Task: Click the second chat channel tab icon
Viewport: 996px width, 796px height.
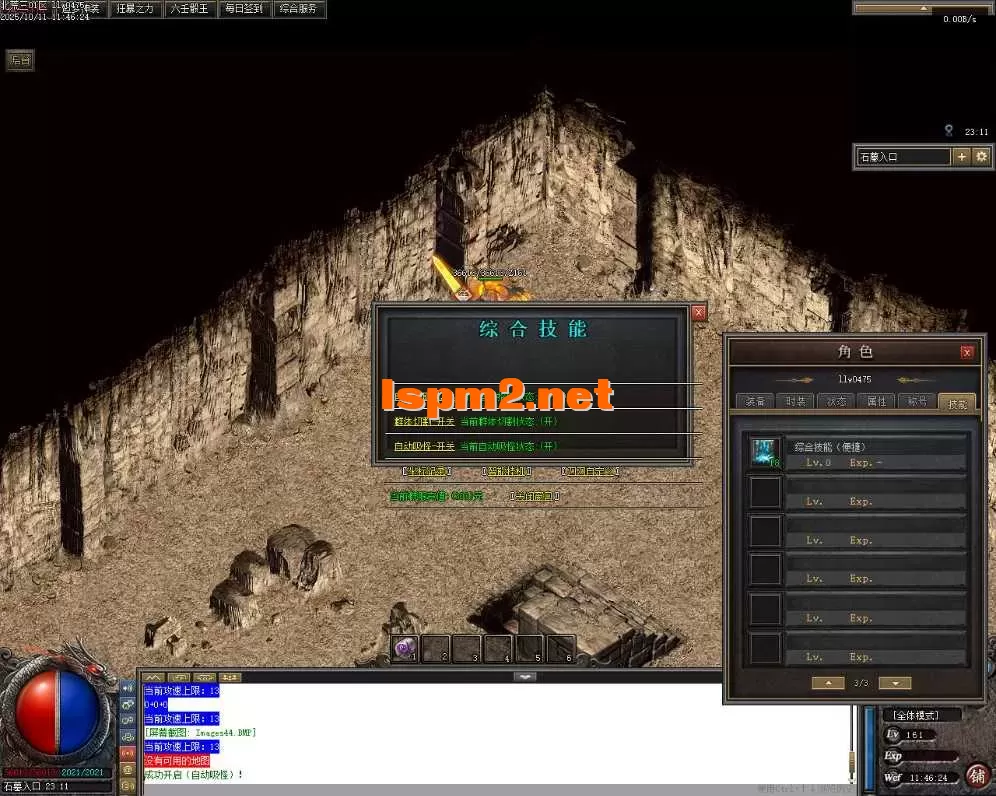Action: (x=179, y=677)
